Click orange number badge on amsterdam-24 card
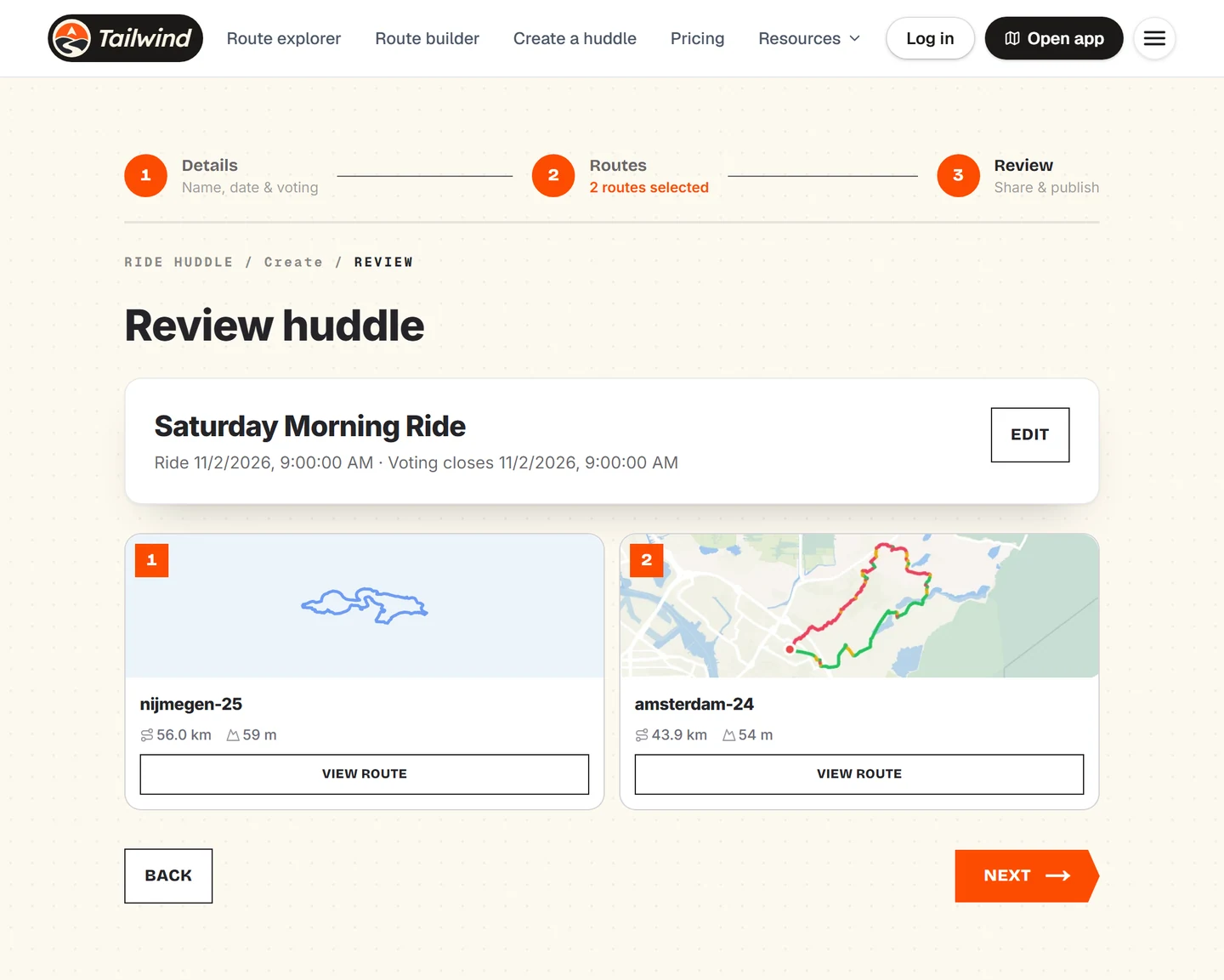The height and width of the screenshot is (980, 1224). [x=647, y=560]
